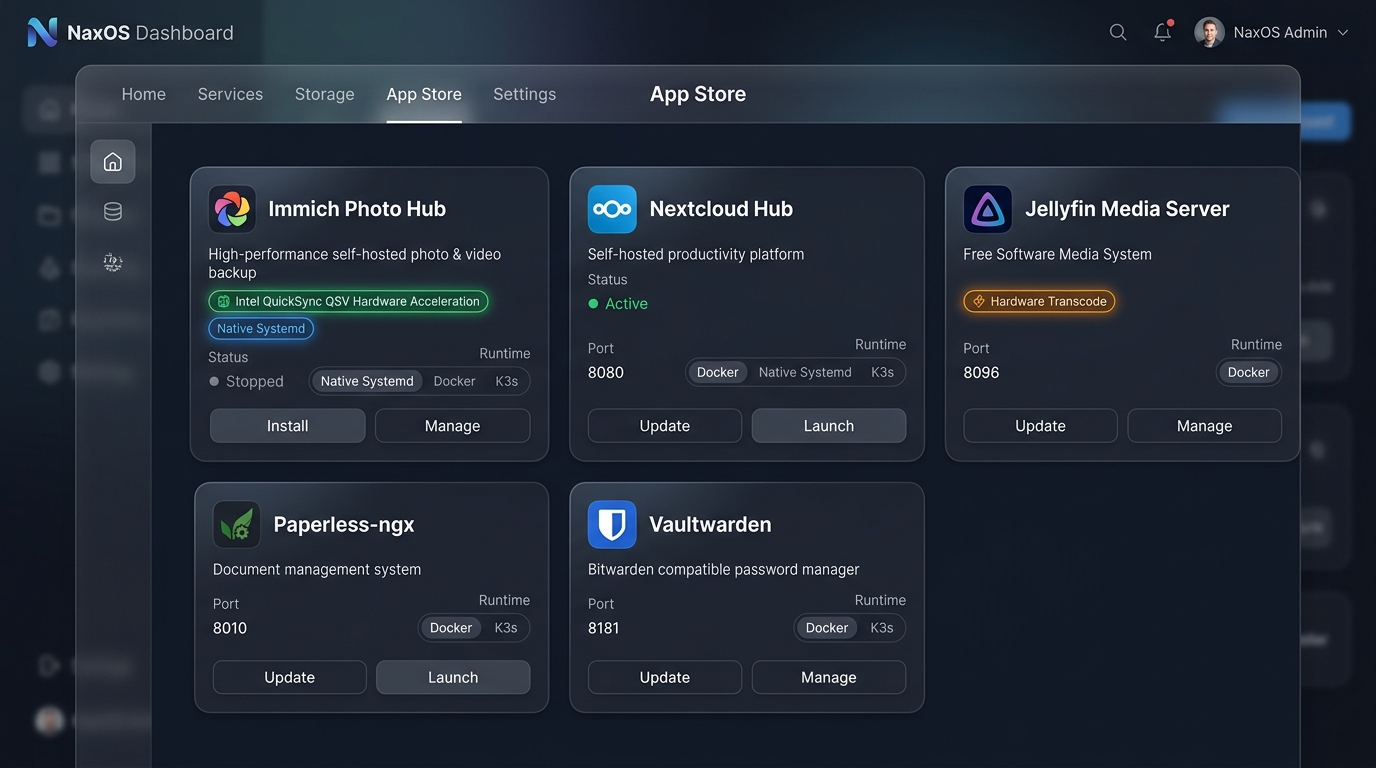Update Paperless-ngx
The image size is (1376, 768).
[x=290, y=677]
